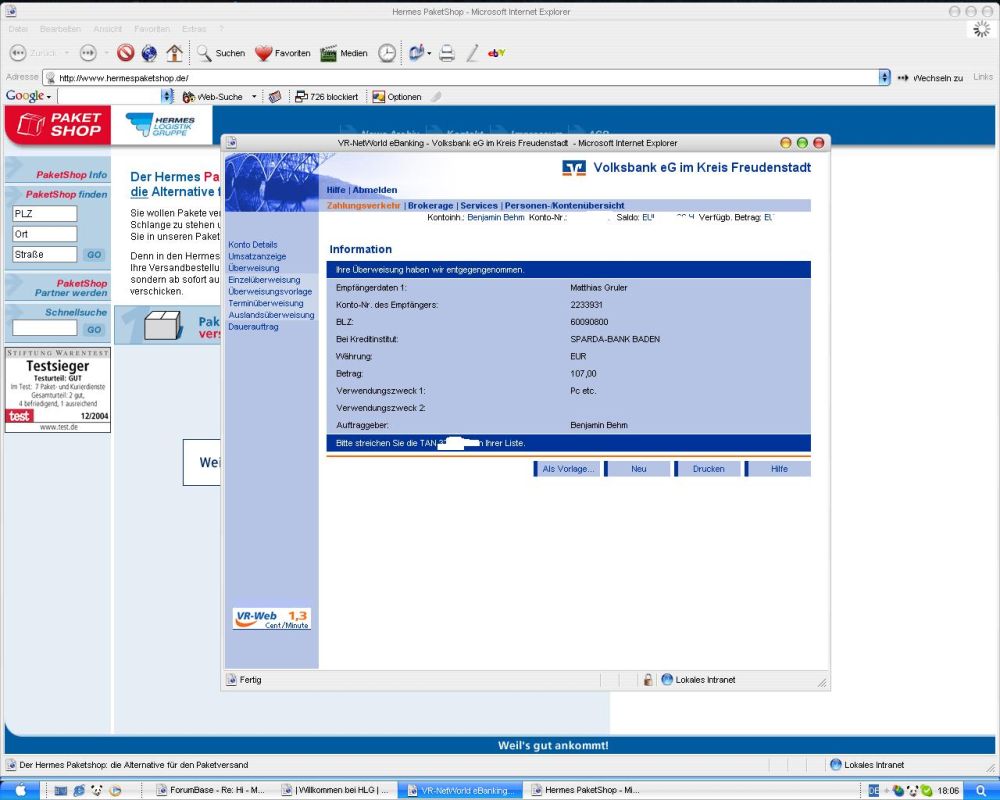
Task: Open History clock icon
Action: coord(386,53)
